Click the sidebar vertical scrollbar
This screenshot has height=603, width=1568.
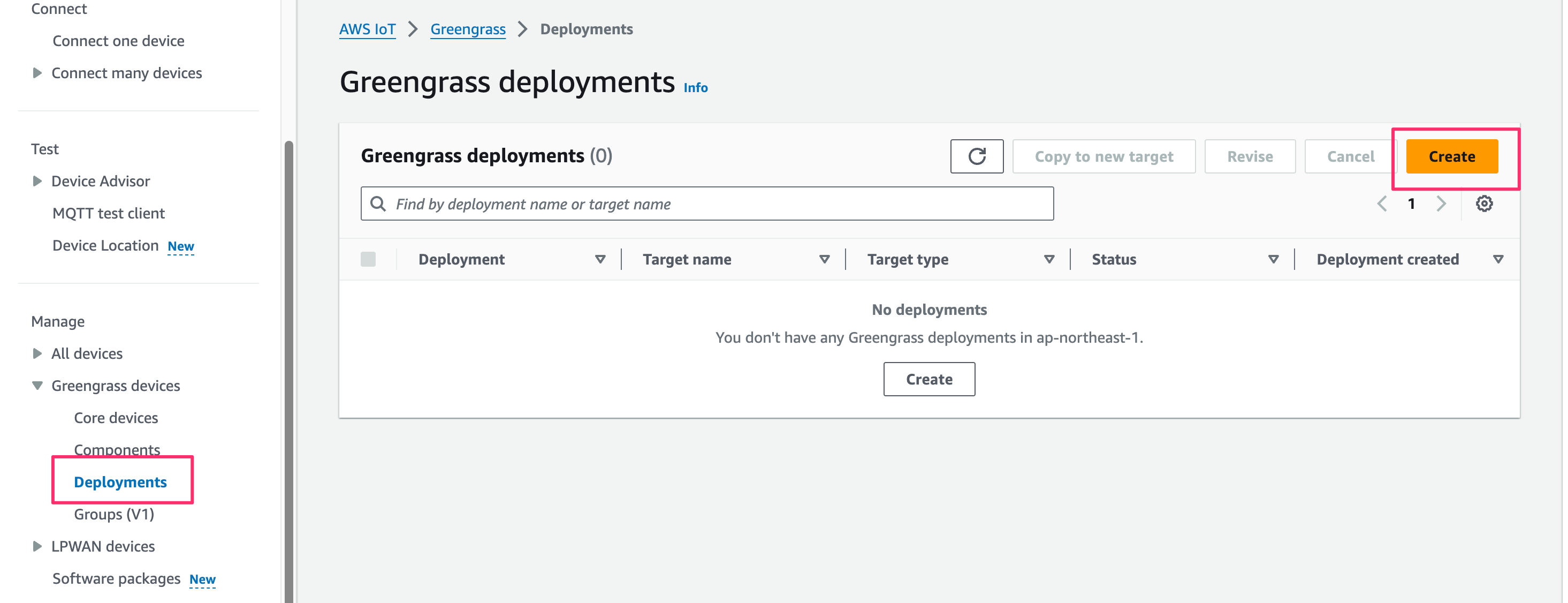pos(288,372)
